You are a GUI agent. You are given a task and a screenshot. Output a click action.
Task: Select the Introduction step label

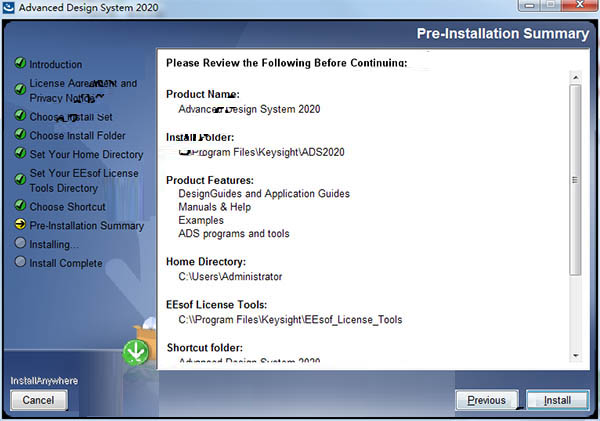pyautogui.click(x=56, y=64)
